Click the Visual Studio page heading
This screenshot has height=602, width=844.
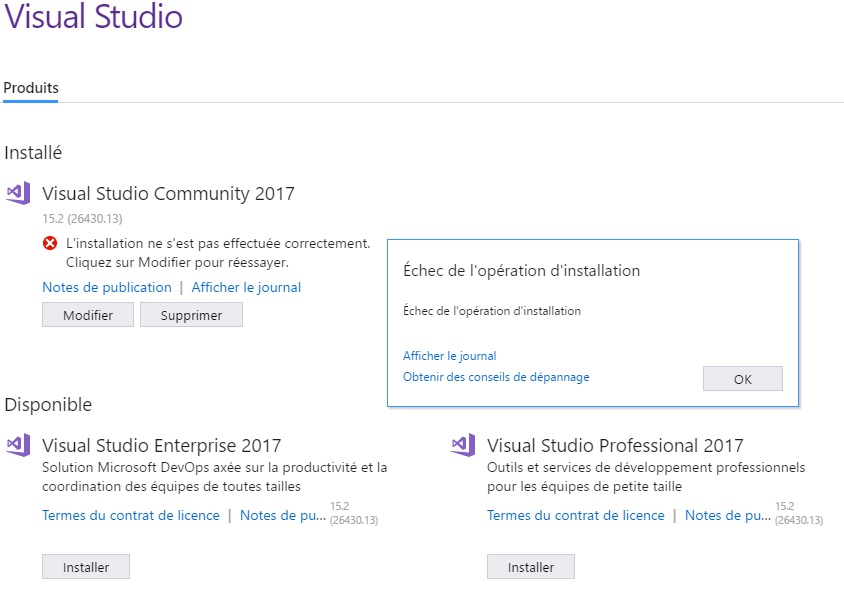click(95, 18)
